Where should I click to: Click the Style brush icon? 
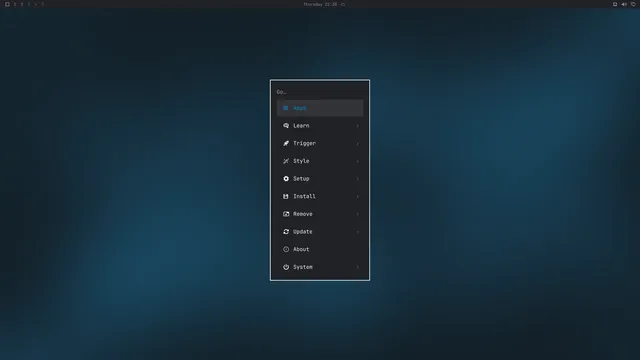[286, 161]
